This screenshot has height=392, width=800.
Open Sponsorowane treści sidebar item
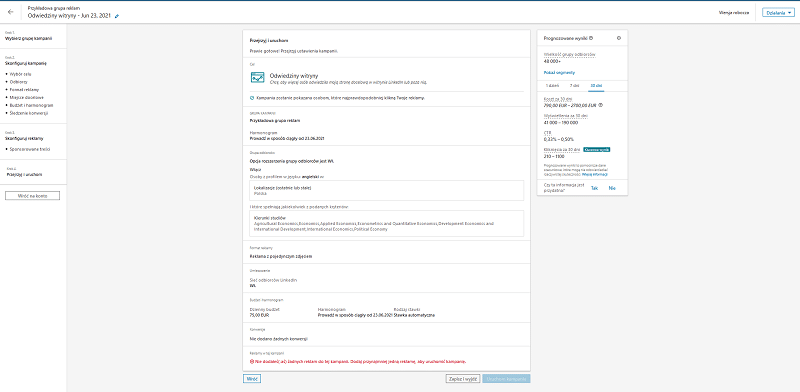click(30, 149)
